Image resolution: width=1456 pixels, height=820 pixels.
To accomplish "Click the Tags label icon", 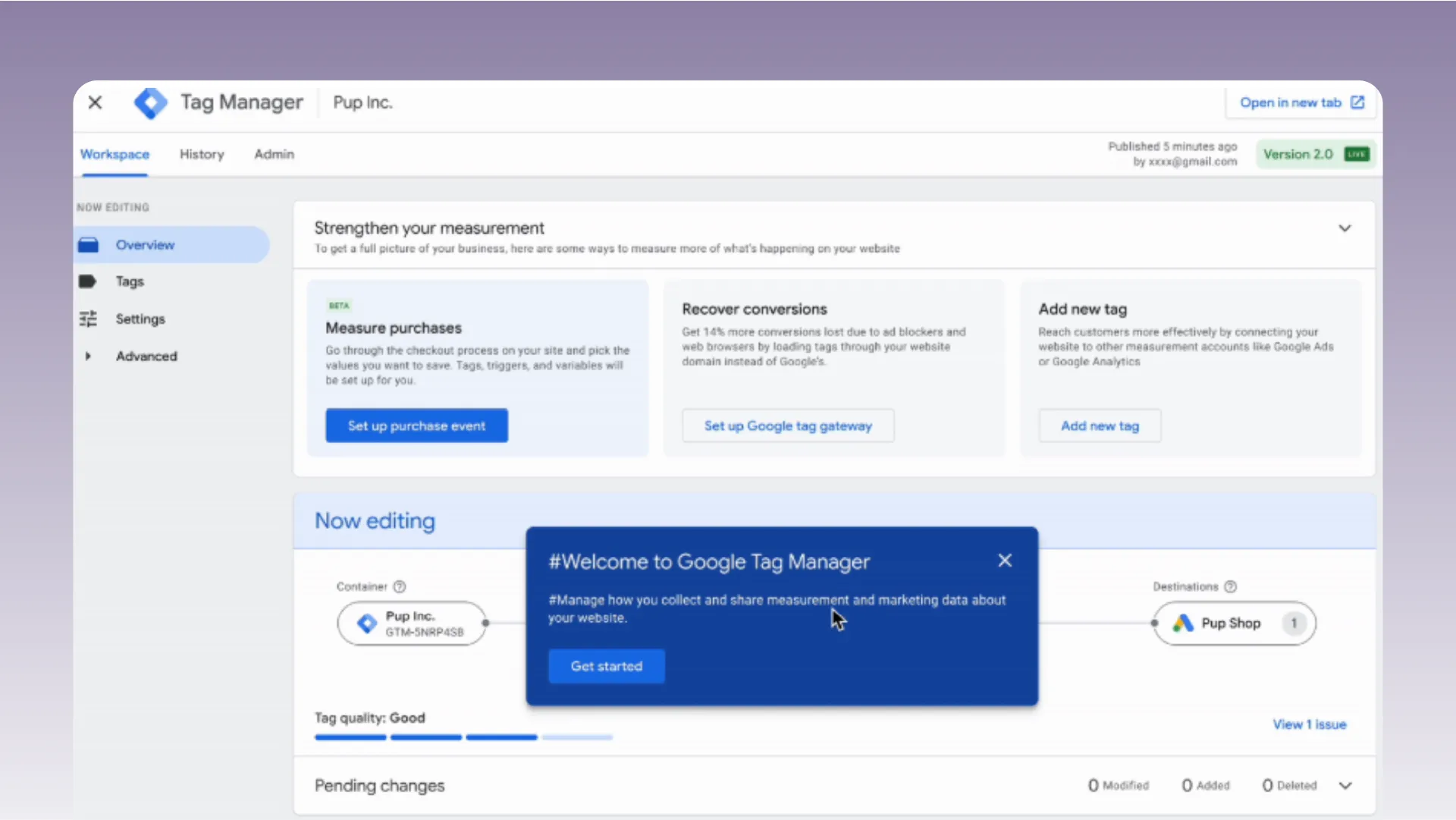I will [87, 281].
